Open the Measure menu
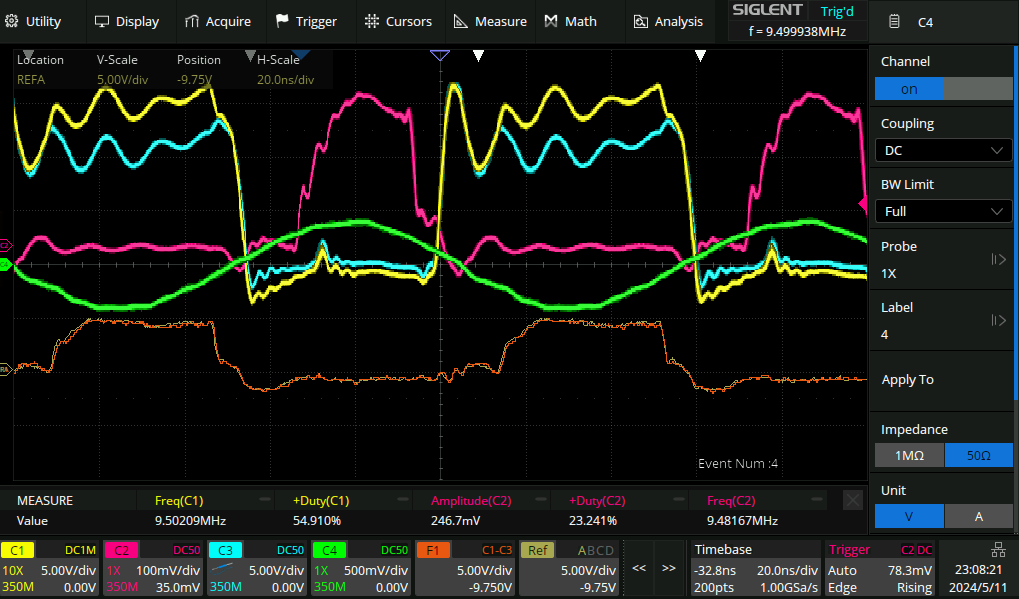 [x=490, y=21]
